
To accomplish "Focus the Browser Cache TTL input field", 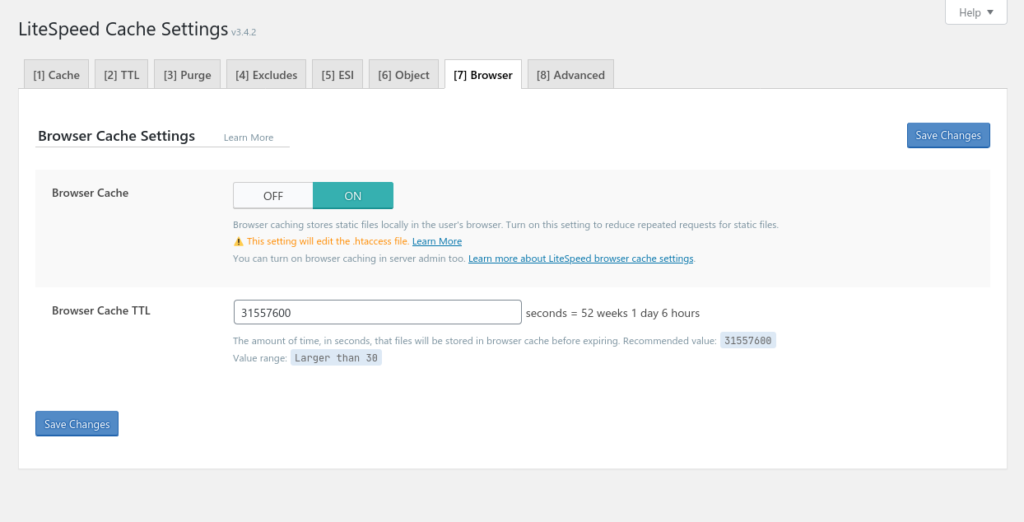I will point(377,312).
